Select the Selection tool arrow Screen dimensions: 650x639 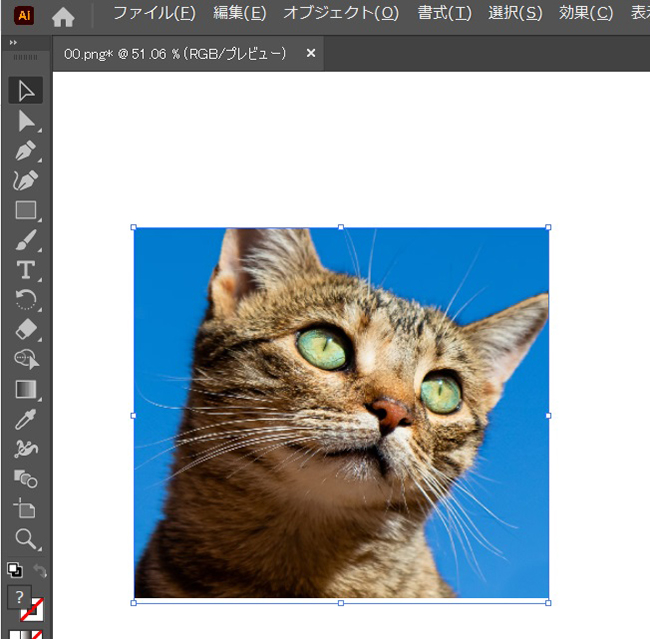[x=25, y=91]
